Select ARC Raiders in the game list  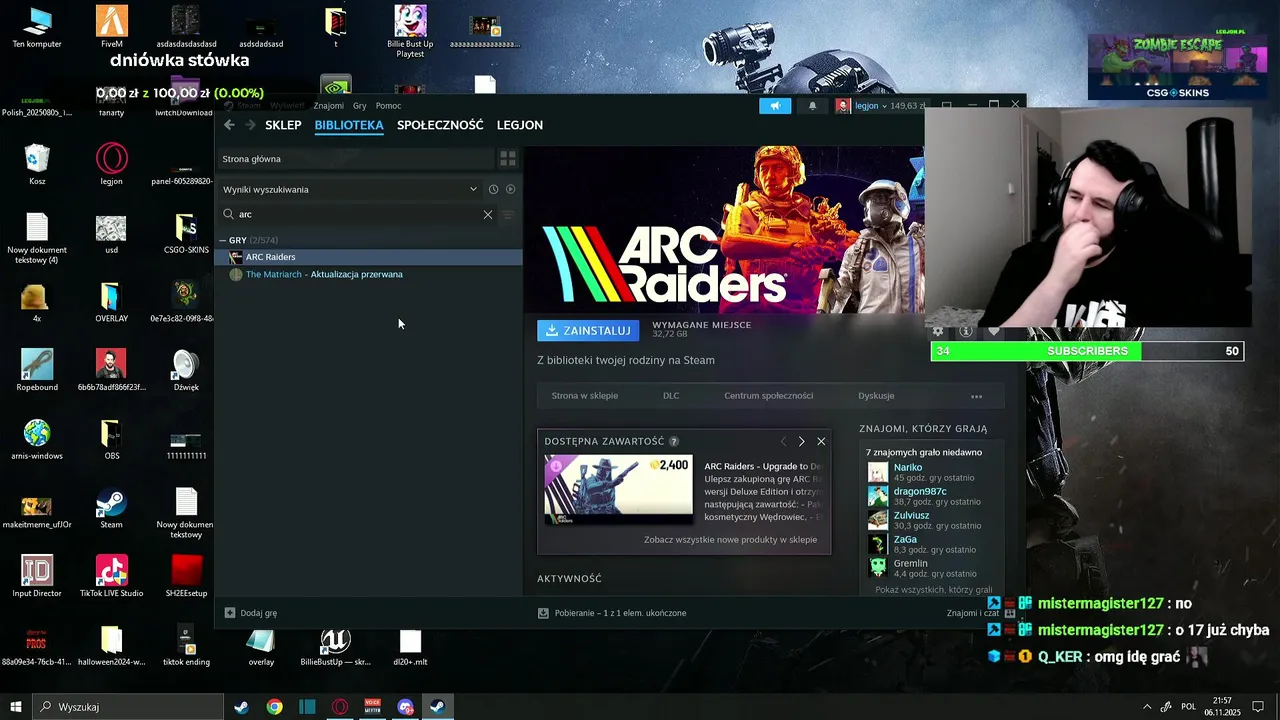point(369,257)
